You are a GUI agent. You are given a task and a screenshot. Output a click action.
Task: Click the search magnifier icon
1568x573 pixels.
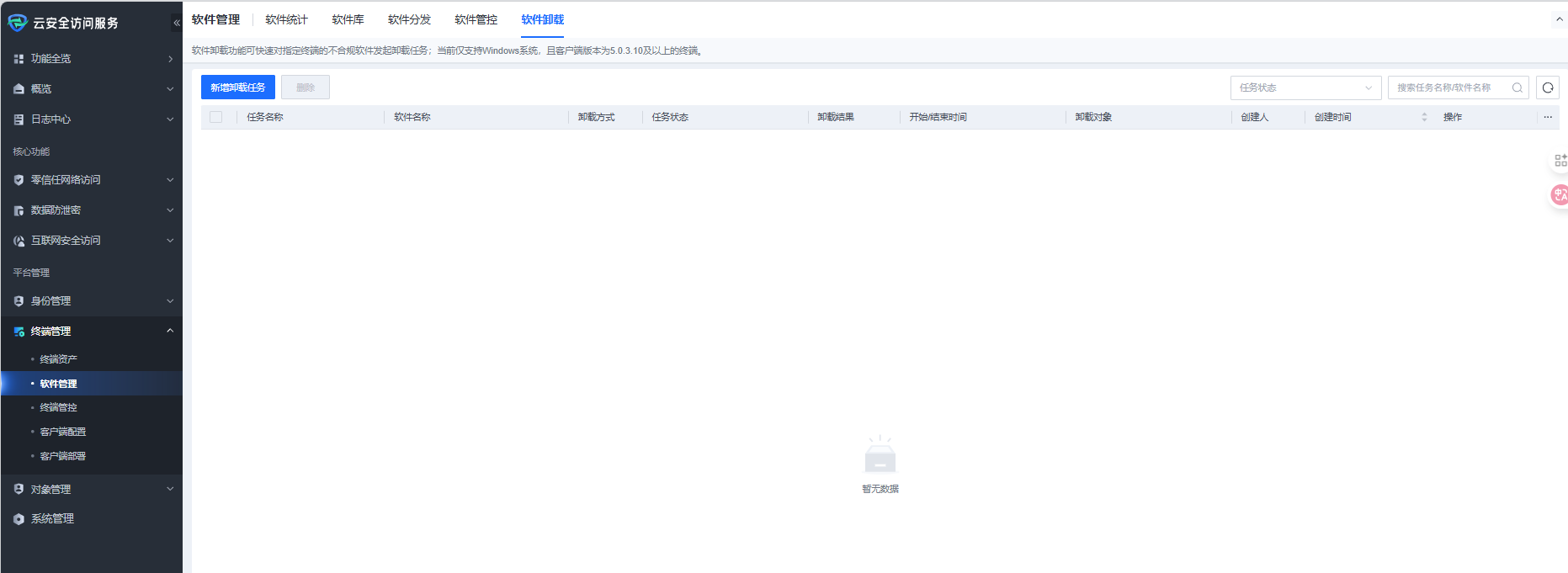coord(1518,88)
